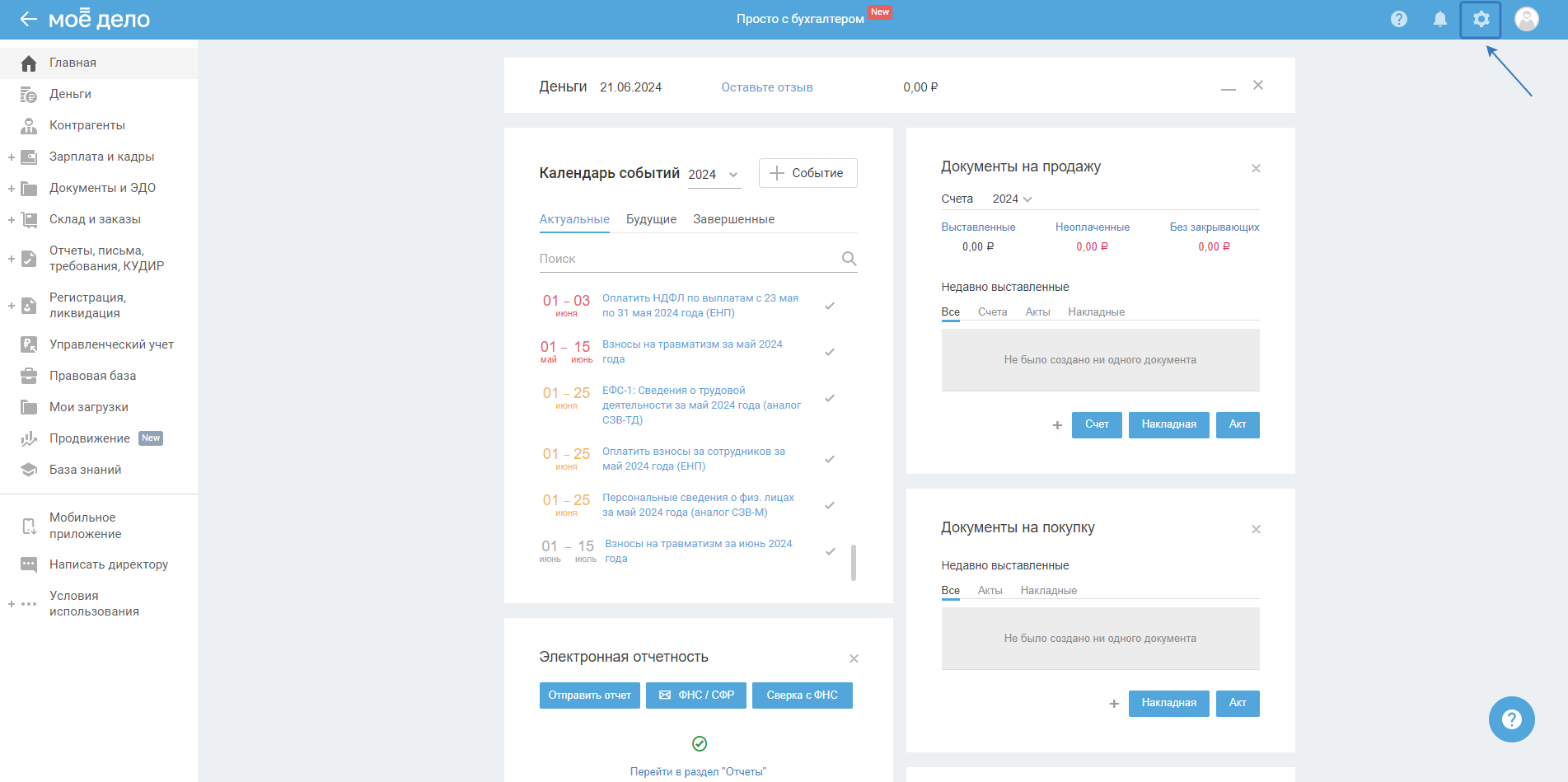Click the Событие add button
Screen dimensions: 1568x782
807,173
